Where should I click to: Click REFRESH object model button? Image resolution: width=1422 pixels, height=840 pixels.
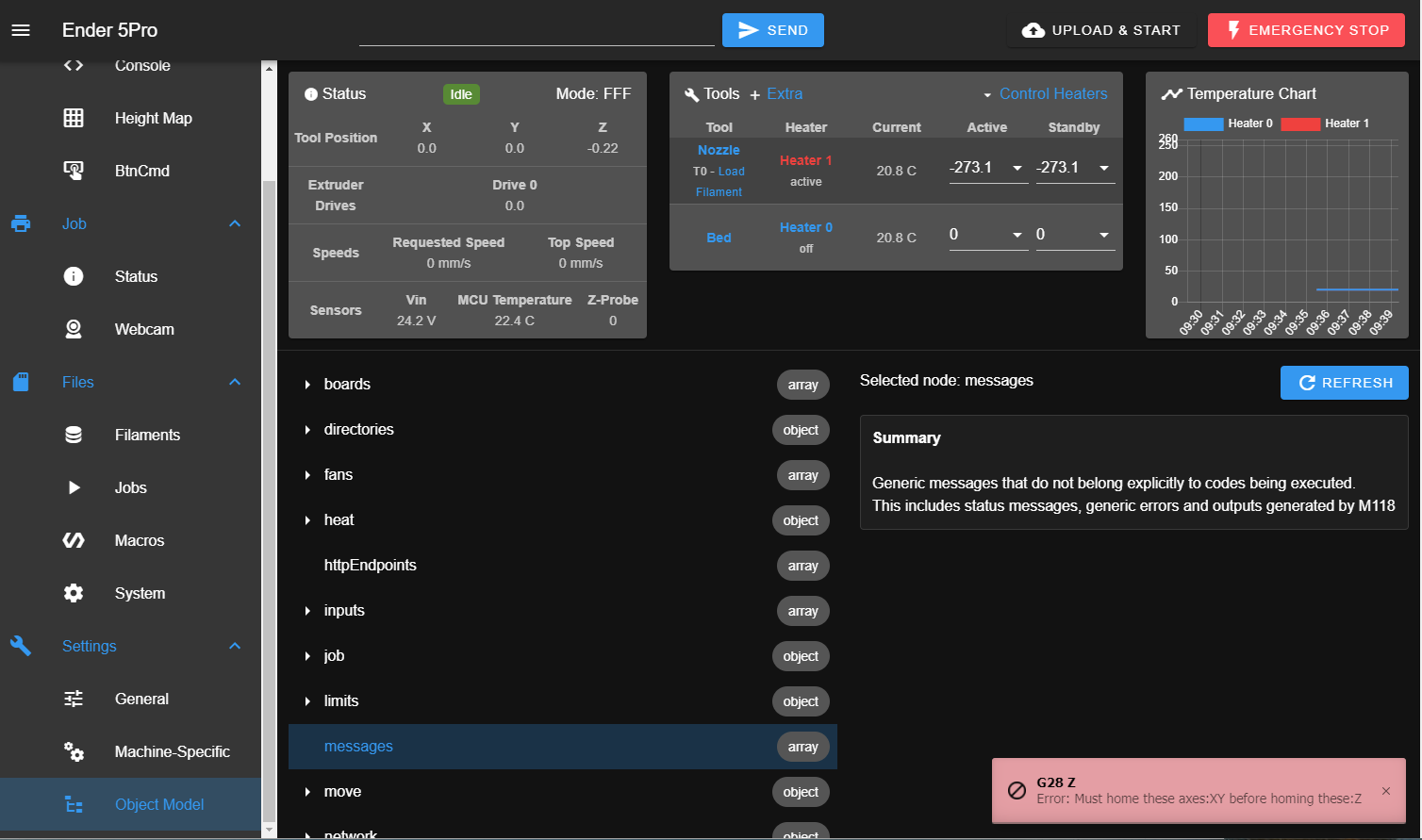point(1345,383)
